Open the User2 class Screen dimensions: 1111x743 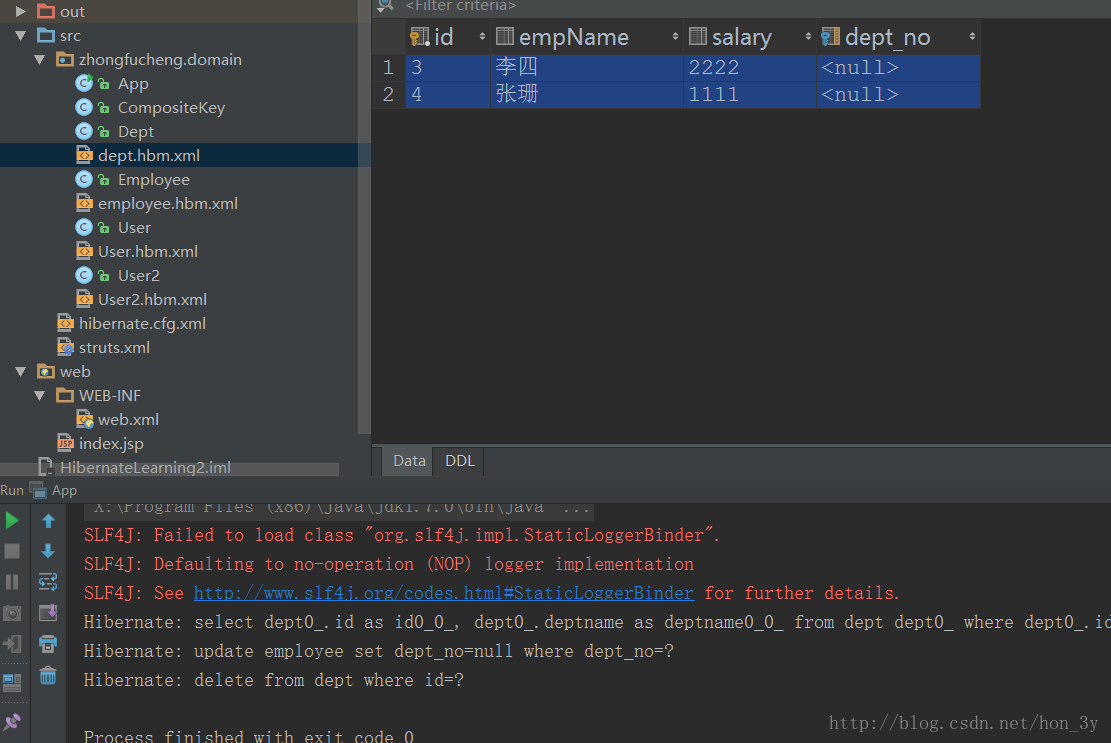[x=138, y=276]
